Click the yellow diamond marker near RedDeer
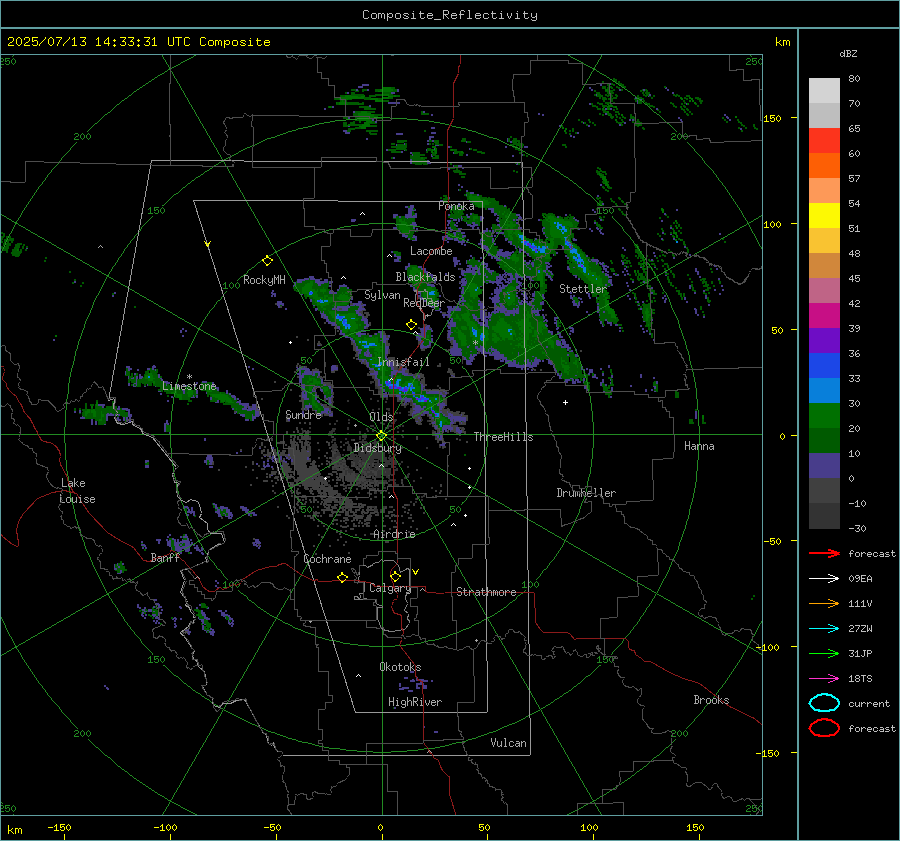The width and height of the screenshot is (900, 841). pos(412,325)
